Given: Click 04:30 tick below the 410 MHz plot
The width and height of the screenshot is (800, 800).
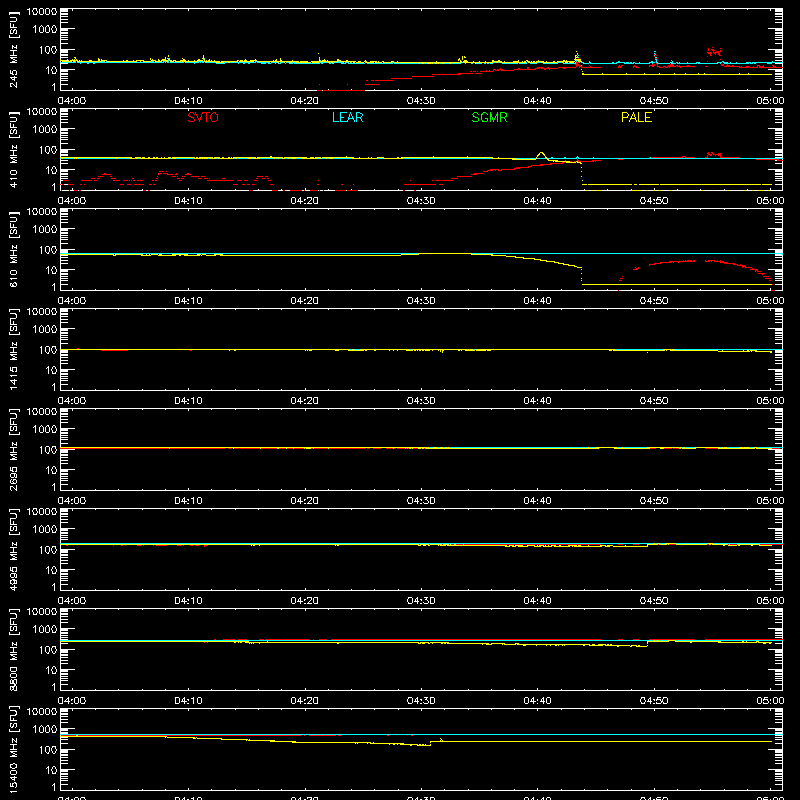Looking at the screenshot, I should [x=421, y=201].
